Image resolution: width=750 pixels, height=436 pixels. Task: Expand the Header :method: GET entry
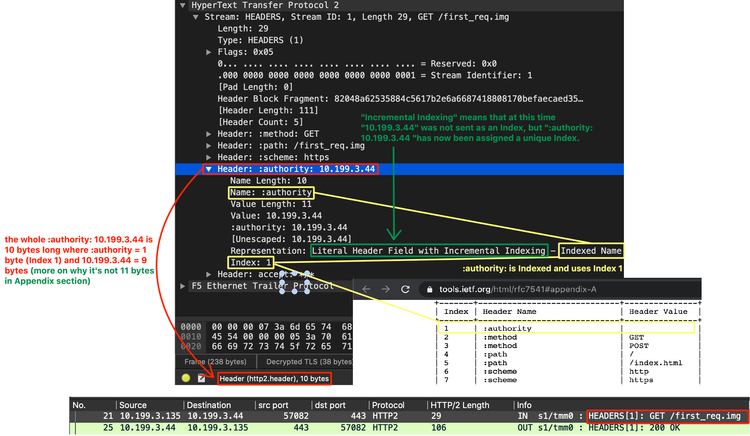pos(208,133)
